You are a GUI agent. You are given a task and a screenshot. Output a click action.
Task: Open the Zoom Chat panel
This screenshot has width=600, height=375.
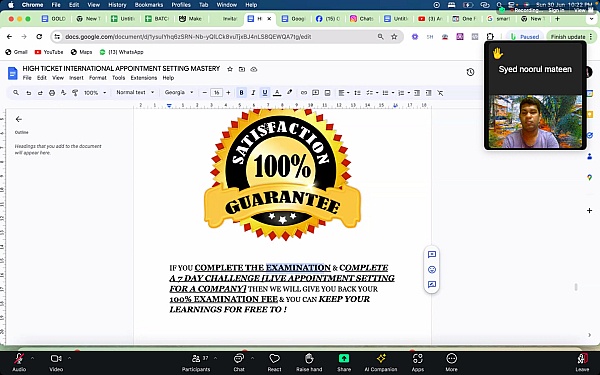tap(239, 362)
